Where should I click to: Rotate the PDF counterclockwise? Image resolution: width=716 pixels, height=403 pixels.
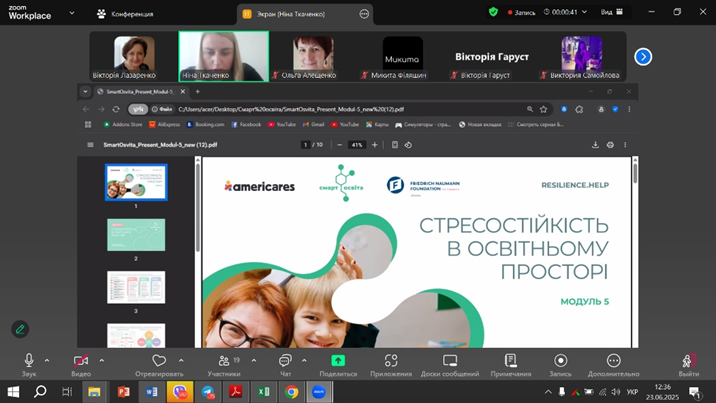[408, 145]
